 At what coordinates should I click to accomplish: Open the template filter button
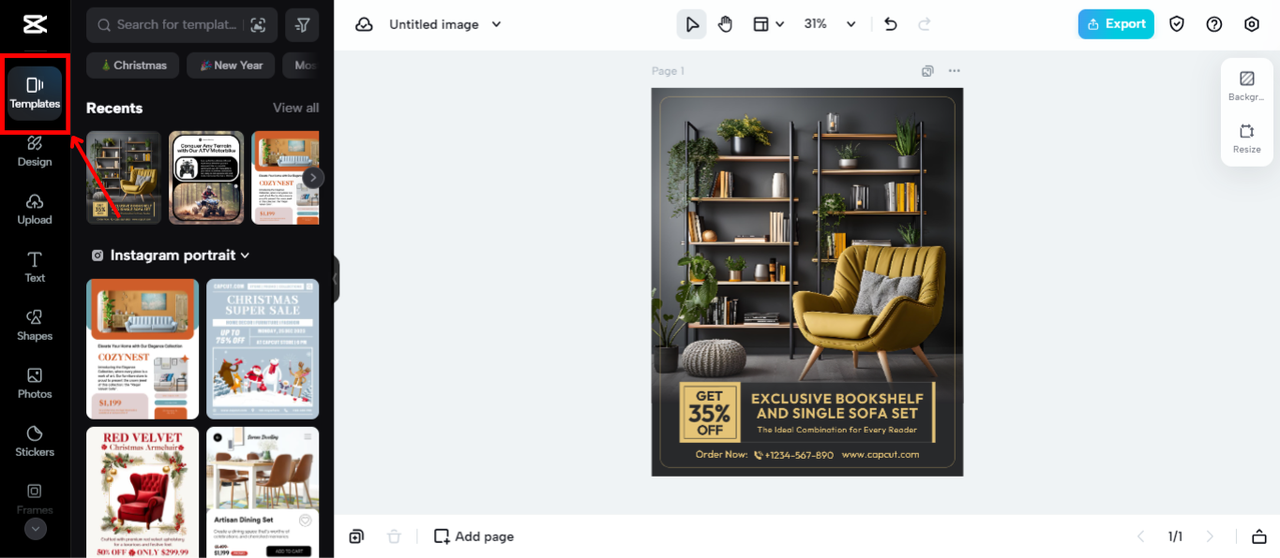302,24
